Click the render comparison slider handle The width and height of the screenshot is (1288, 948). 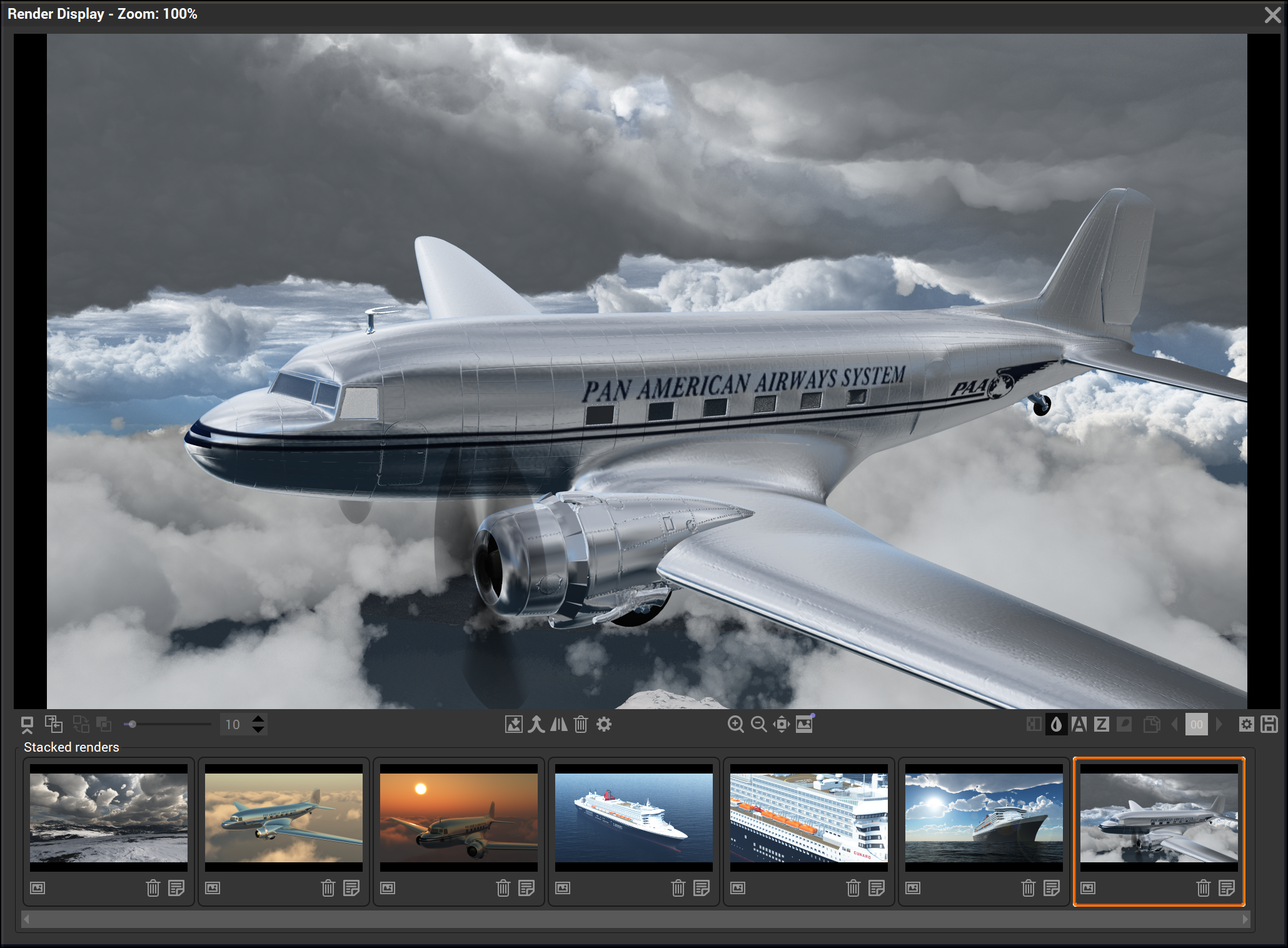pyautogui.click(x=132, y=724)
